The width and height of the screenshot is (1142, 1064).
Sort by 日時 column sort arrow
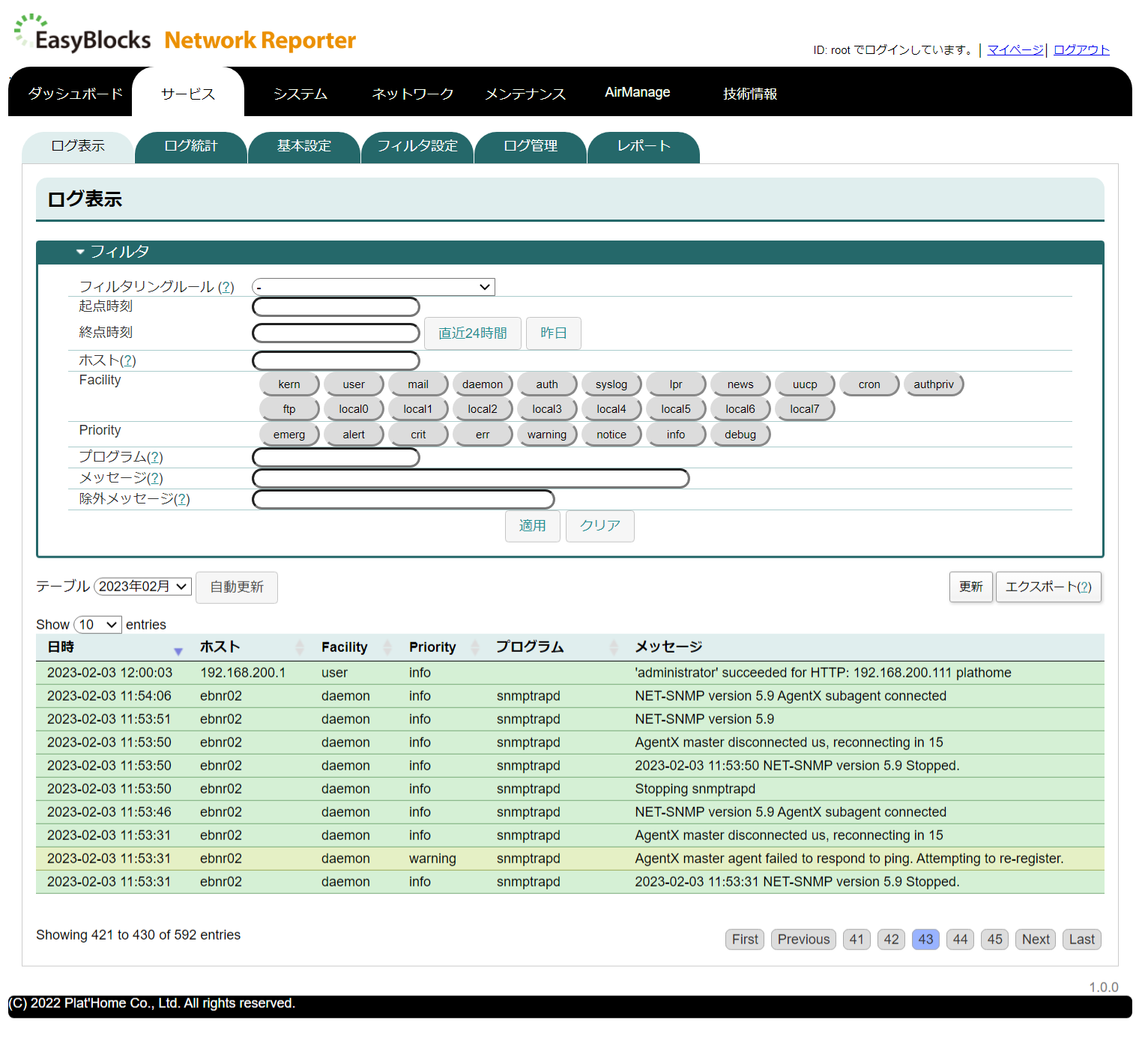(178, 650)
